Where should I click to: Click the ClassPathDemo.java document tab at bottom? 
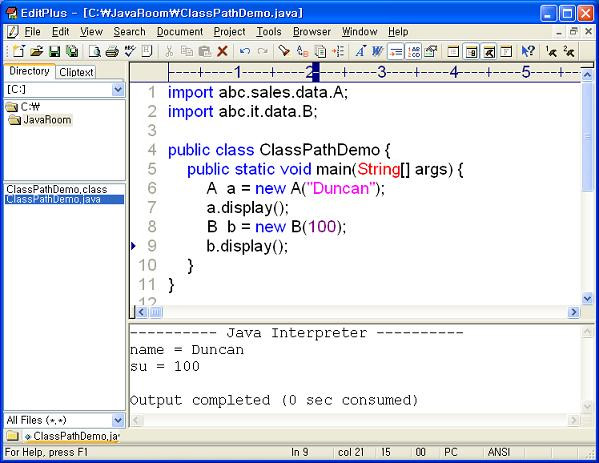(72, 436)
